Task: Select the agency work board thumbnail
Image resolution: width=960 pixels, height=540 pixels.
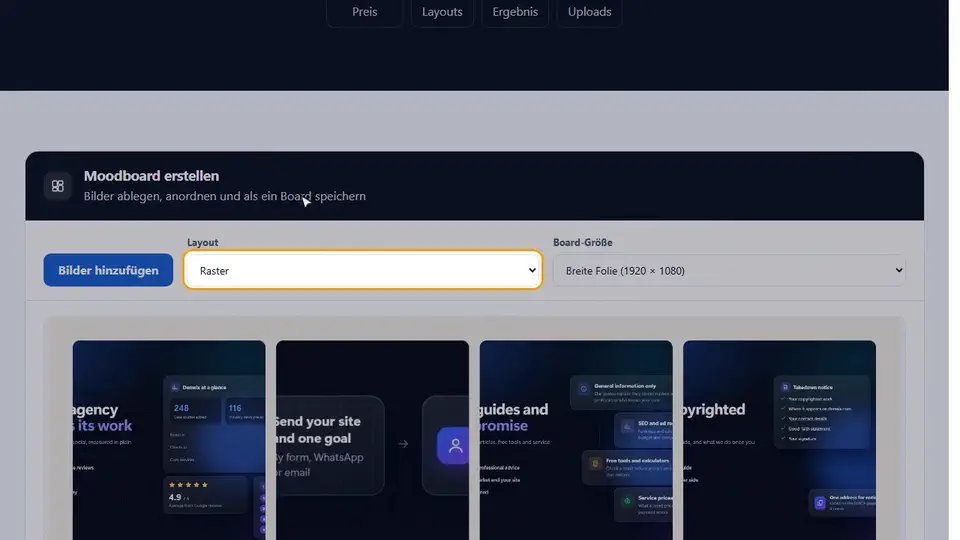Action: [x=169, y=440]
